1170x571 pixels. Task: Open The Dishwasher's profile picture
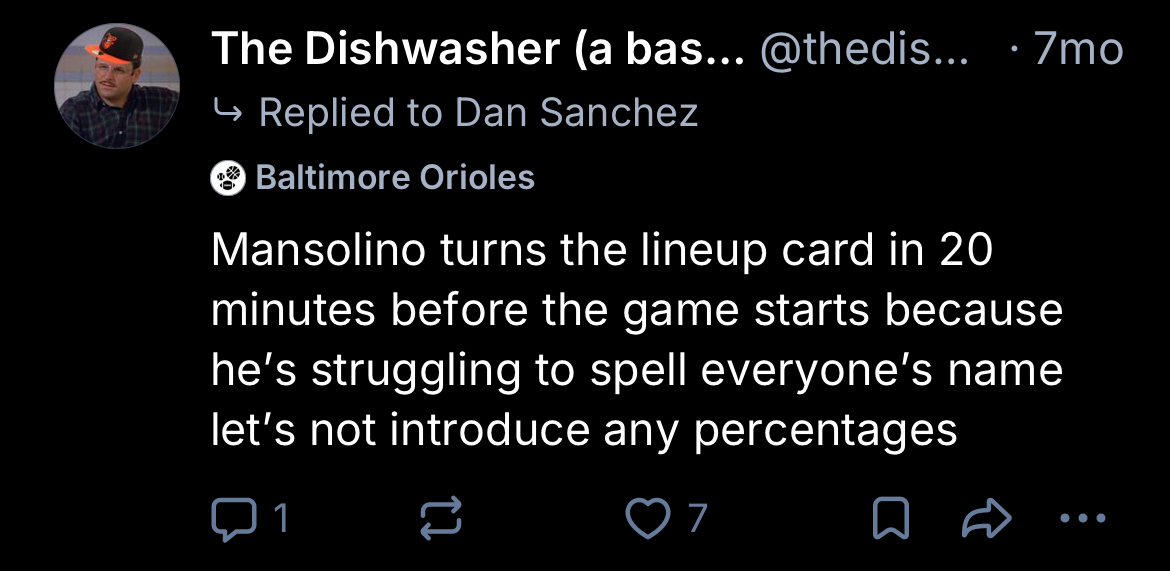point(118,86)
